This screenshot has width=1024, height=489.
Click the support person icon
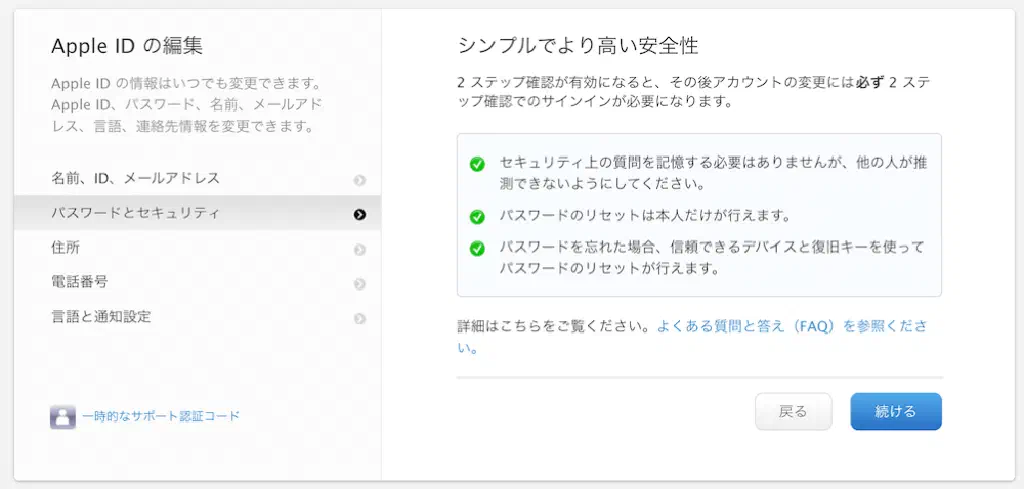[62, 417]
